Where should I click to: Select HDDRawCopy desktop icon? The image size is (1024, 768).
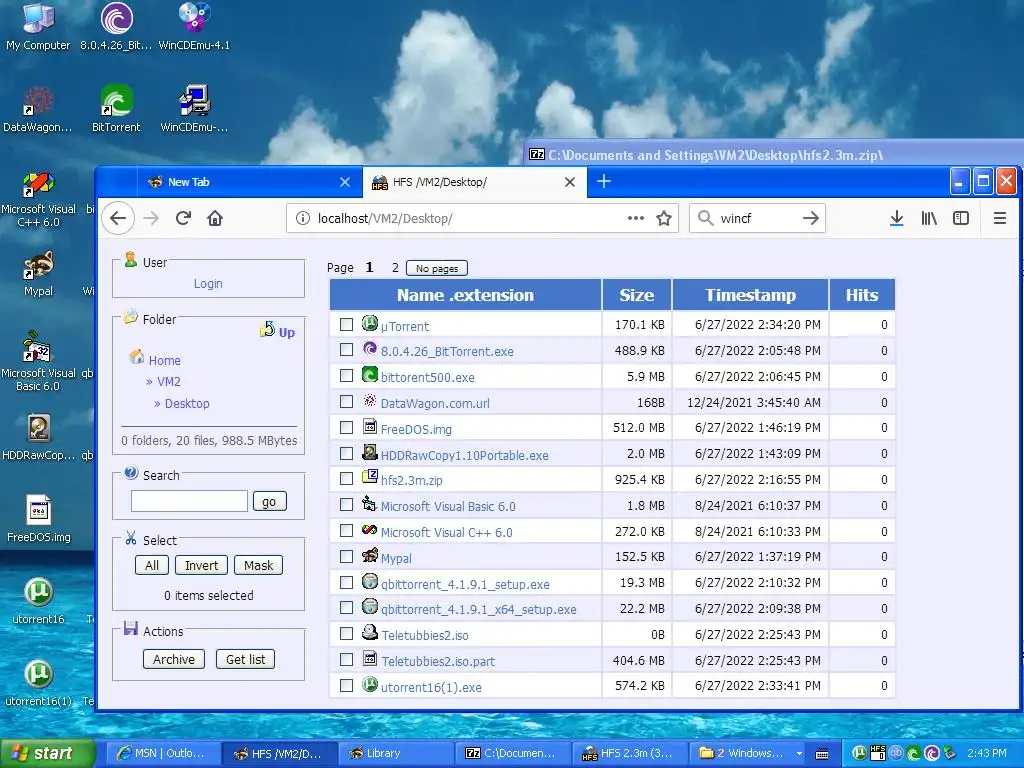coord(39,437)
